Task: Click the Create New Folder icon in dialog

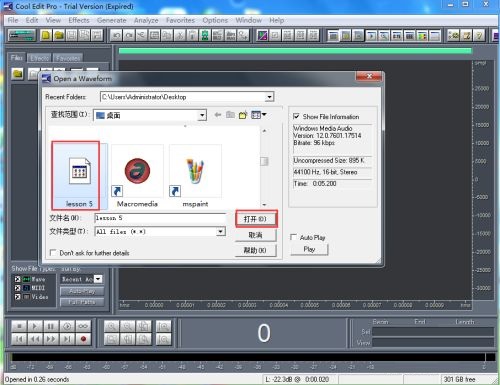Action: coord(243,115)
